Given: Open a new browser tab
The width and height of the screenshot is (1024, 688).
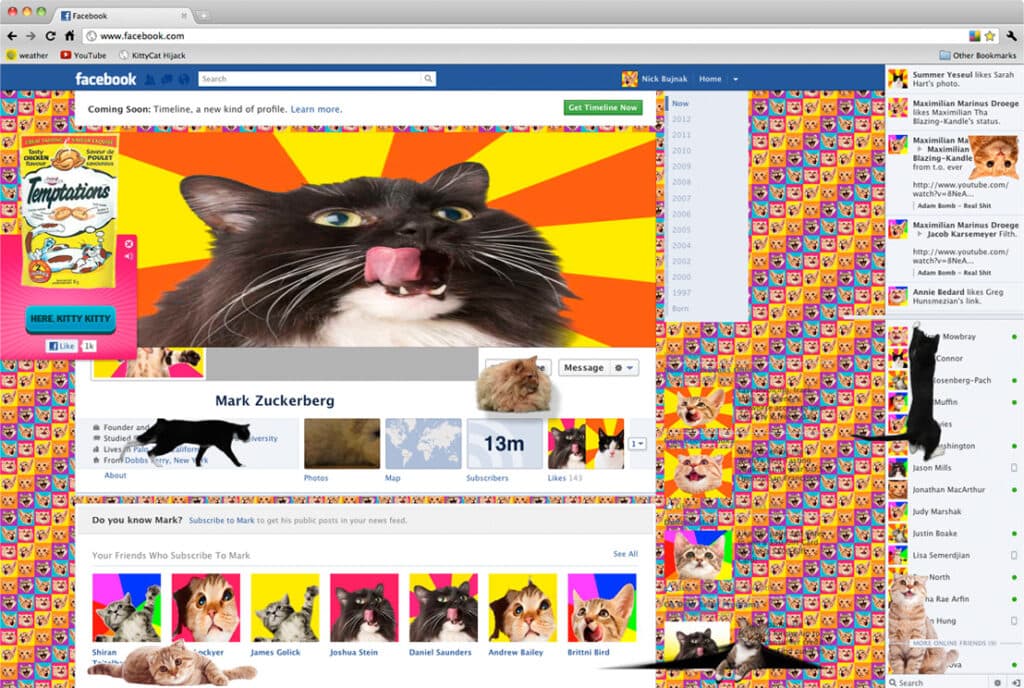Looking at the screenshot, I should pyautogui.click(x=203, y=15).
